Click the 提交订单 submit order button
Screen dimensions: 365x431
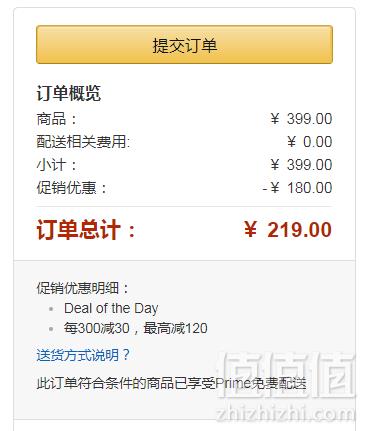(x=184, y=44)
